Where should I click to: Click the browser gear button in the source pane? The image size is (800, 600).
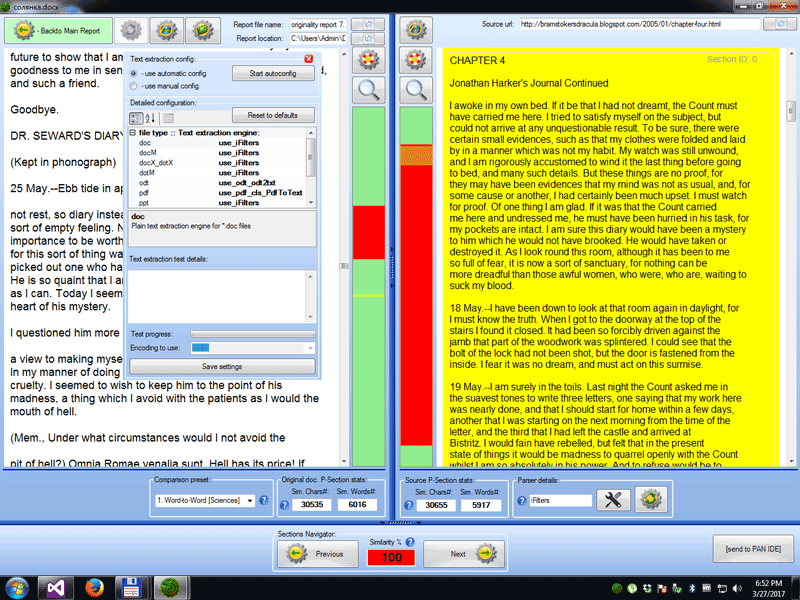click(x=415, y=31)
